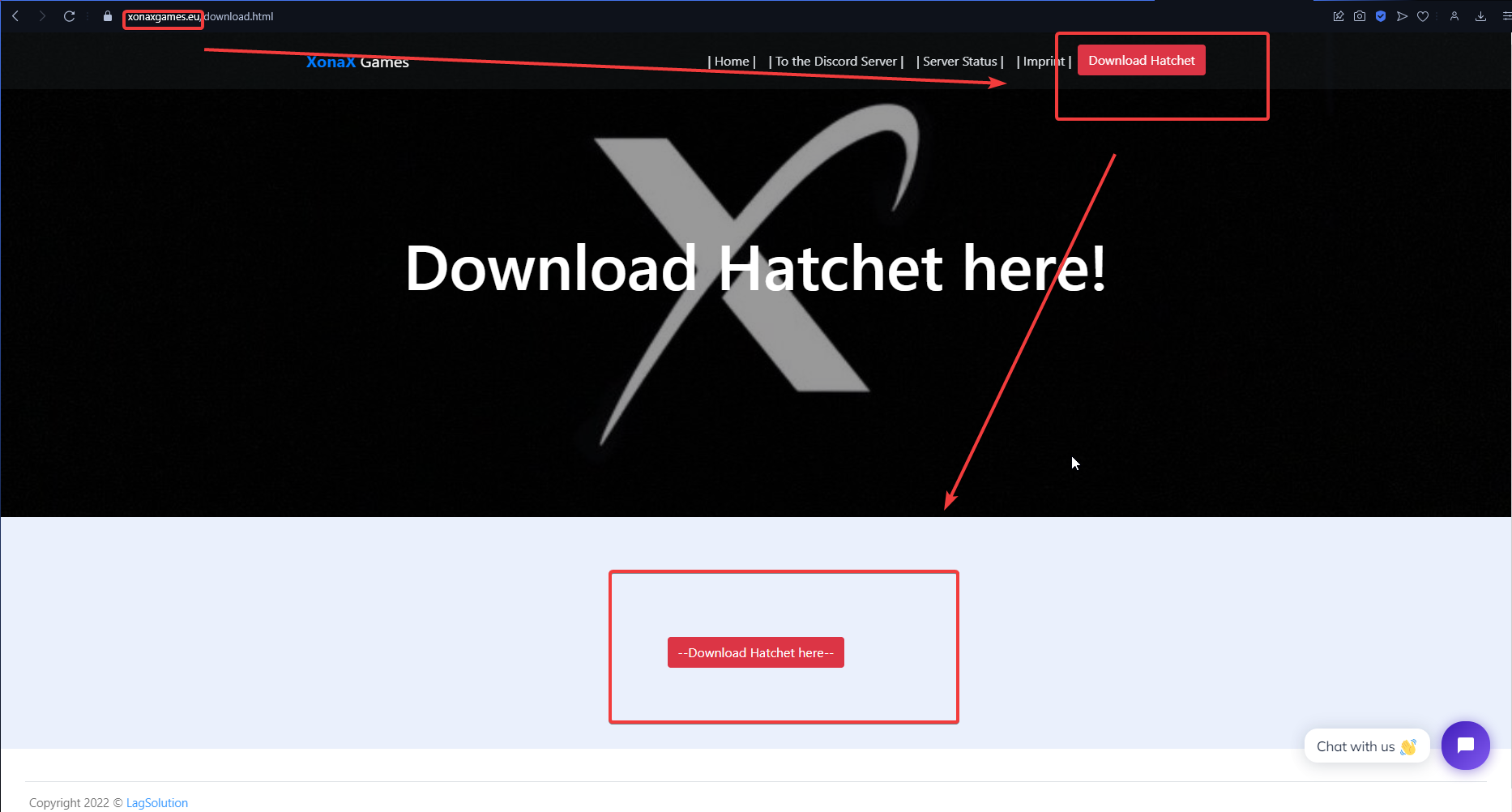
Task: Bookmark the page with the heart icon
Action: [1423, 16]
